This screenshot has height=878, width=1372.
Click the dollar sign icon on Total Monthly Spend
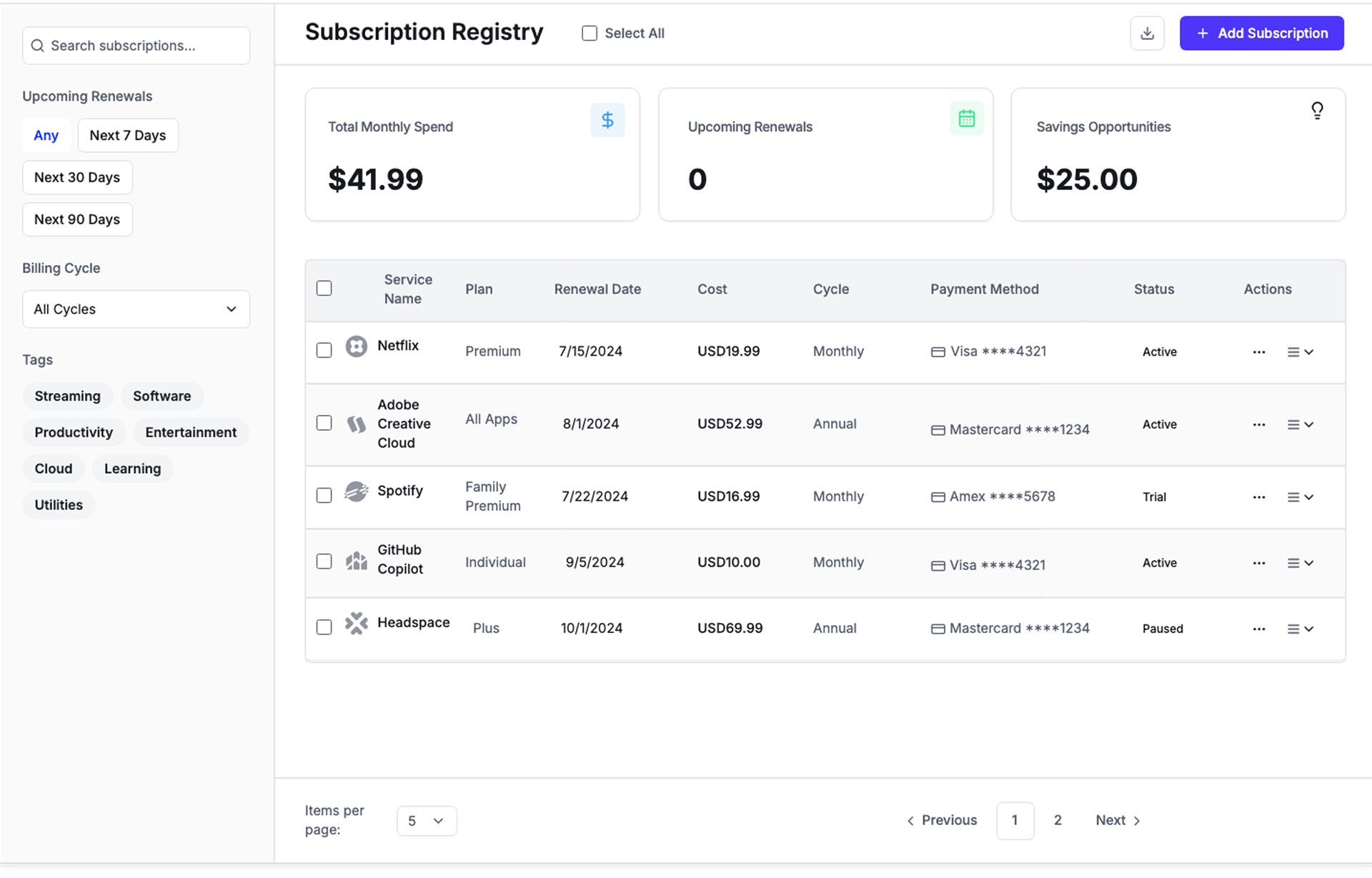click(607, 120)
